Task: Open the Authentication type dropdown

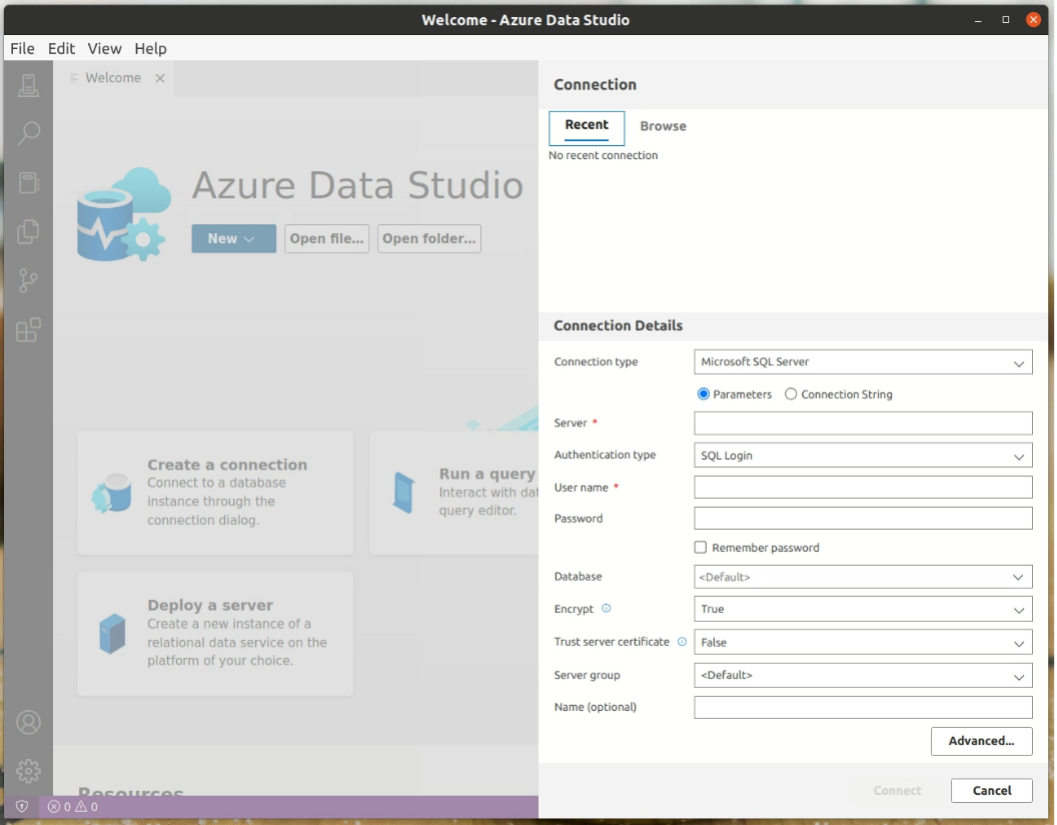Action: click(x=862, y=456)
